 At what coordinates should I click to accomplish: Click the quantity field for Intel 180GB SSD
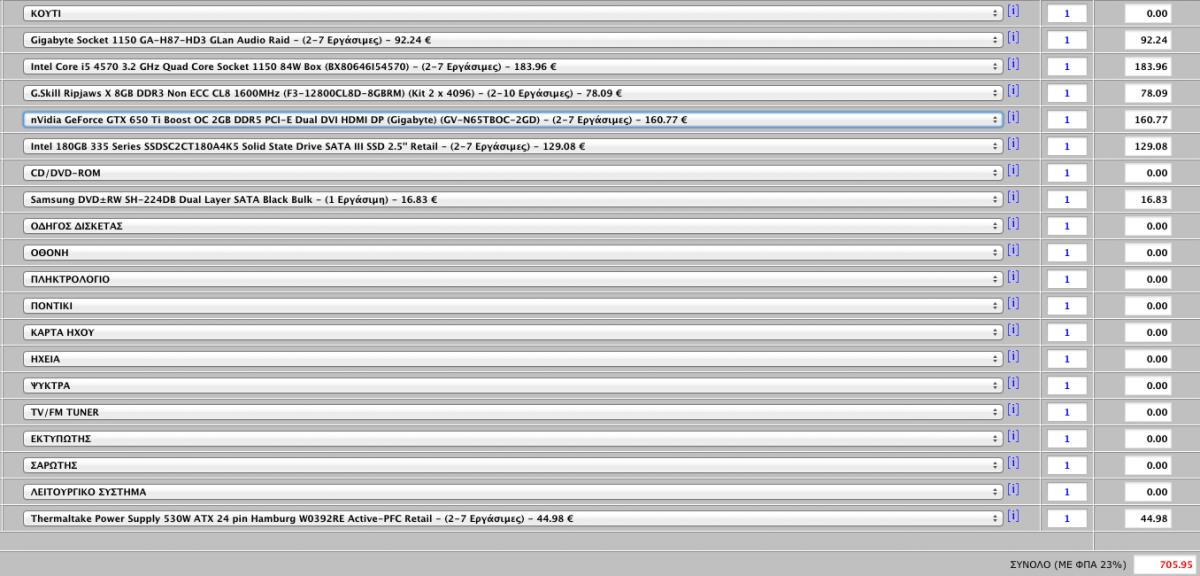coord(1067,146)
